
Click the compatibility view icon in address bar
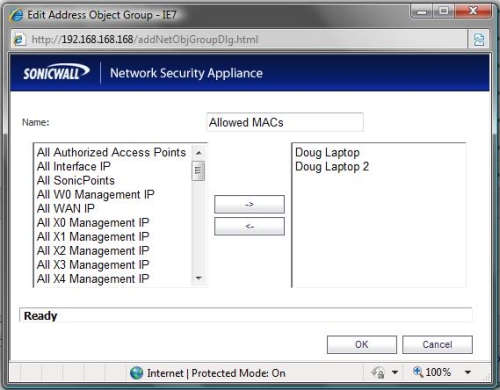(x=479, y=40)
